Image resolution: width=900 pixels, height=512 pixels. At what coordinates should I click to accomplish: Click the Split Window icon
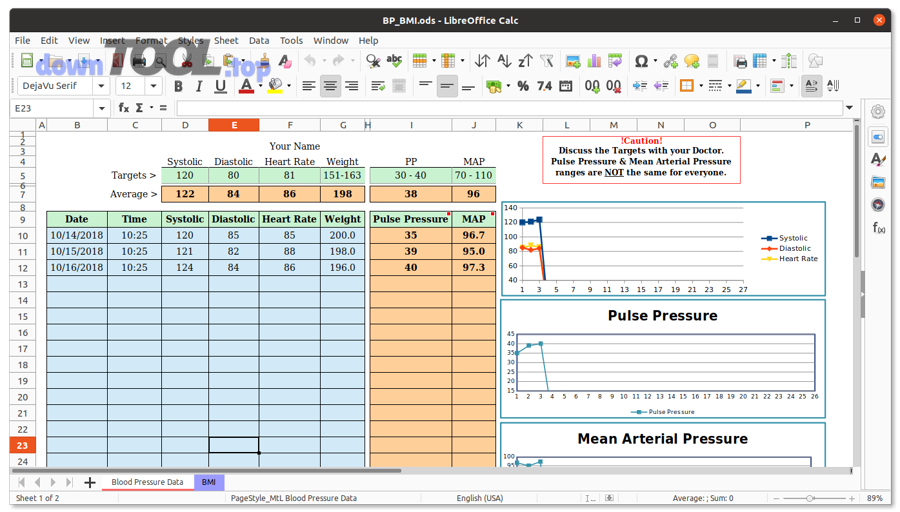[x=789, y=61]
